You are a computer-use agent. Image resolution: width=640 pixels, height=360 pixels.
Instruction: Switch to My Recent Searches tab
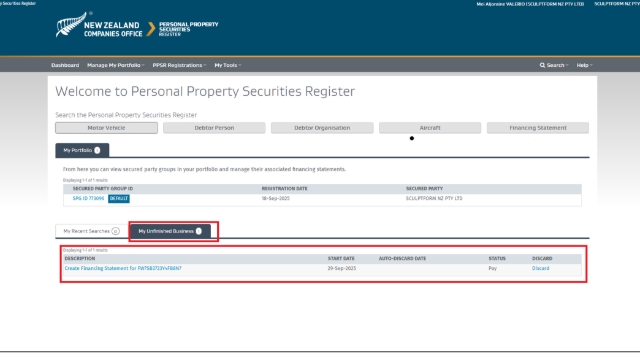(91, 231)
